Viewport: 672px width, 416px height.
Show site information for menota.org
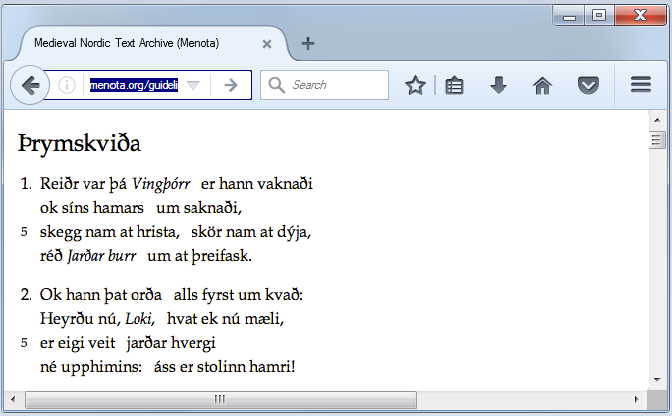[x=67, y=86]
